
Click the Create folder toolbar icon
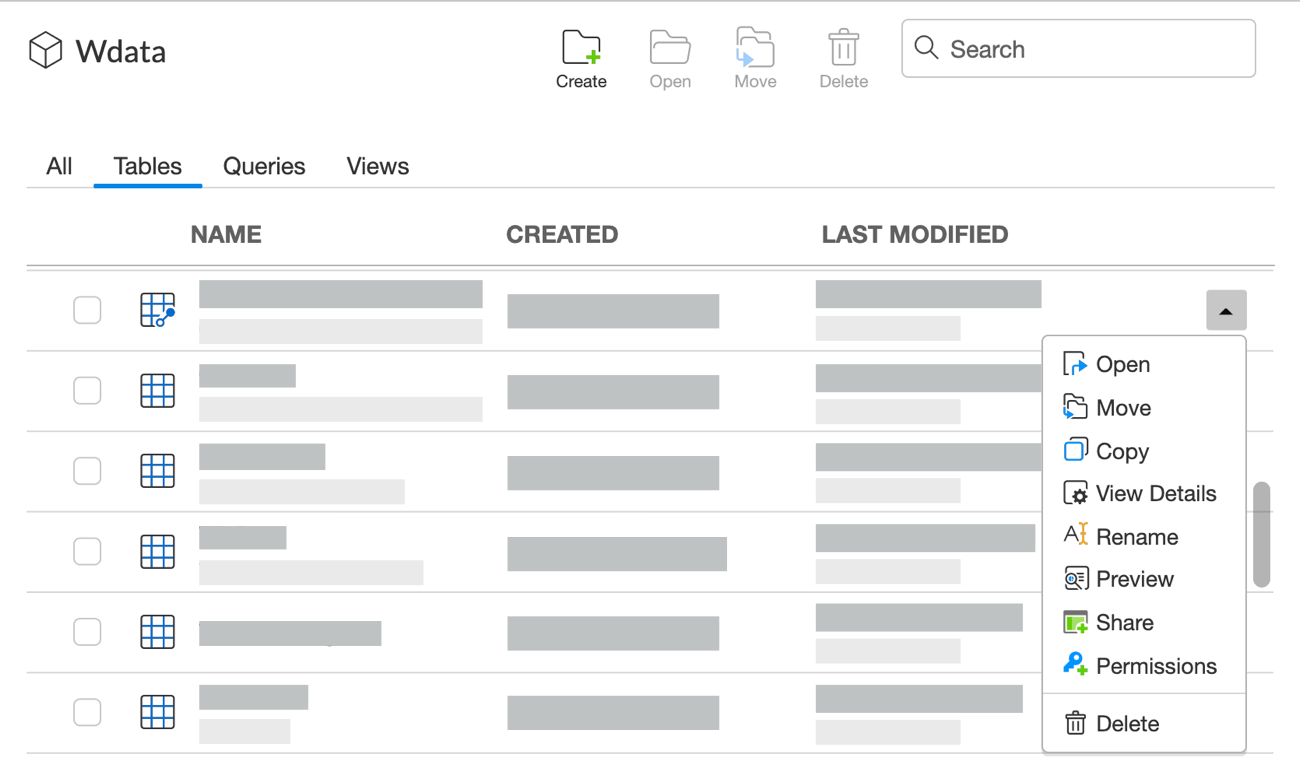581,48
